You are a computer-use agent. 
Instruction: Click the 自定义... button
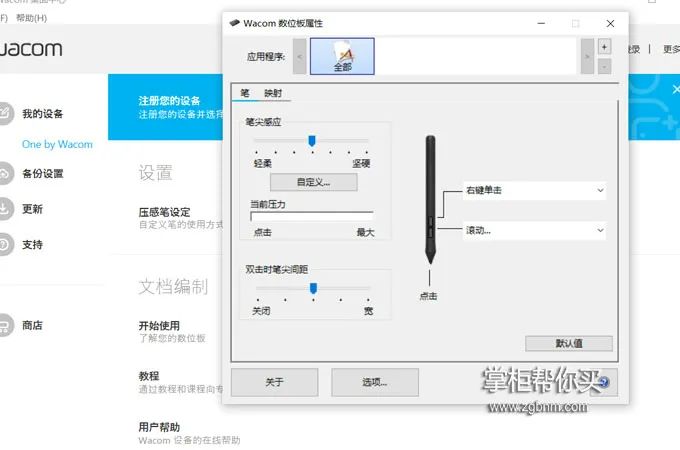click(x=314, y=182)
